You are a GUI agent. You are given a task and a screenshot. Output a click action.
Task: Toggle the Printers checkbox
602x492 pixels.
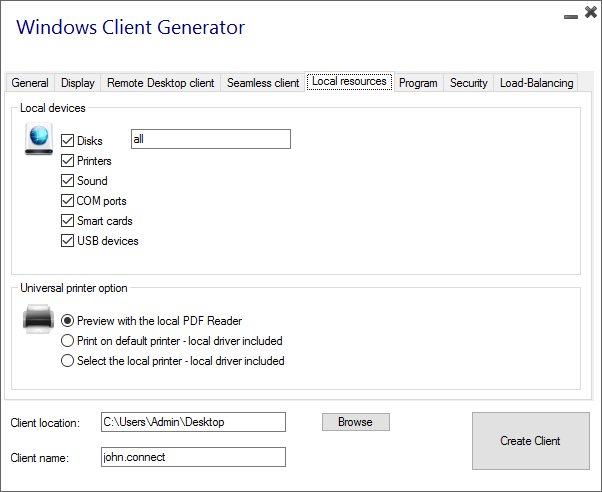(68, 161)
